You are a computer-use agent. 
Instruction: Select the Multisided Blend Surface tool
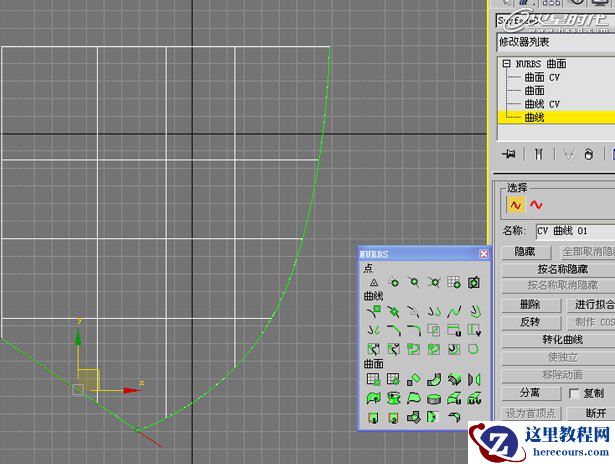click(x=413, y=417)
